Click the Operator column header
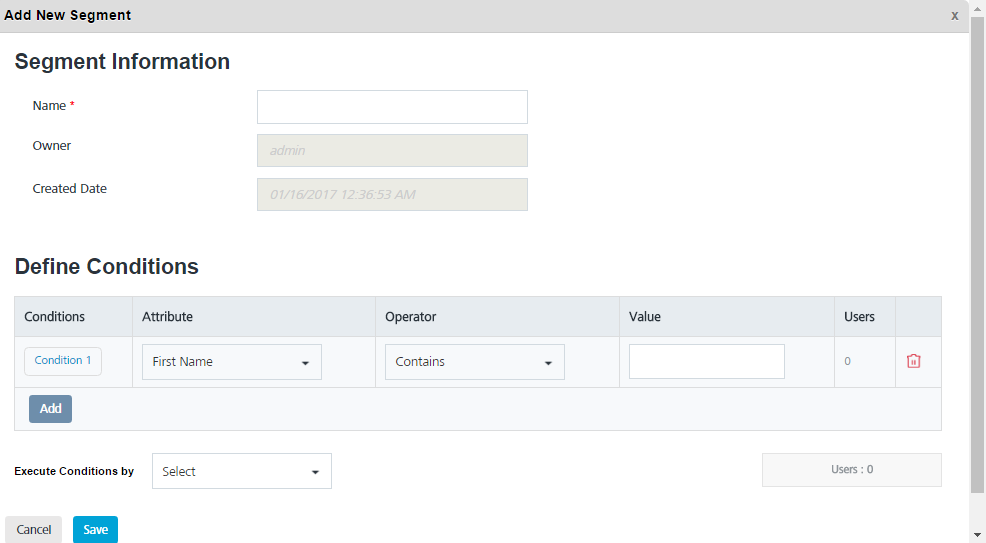The height and width of the screenshot is (543, 986). coord(411,316)
